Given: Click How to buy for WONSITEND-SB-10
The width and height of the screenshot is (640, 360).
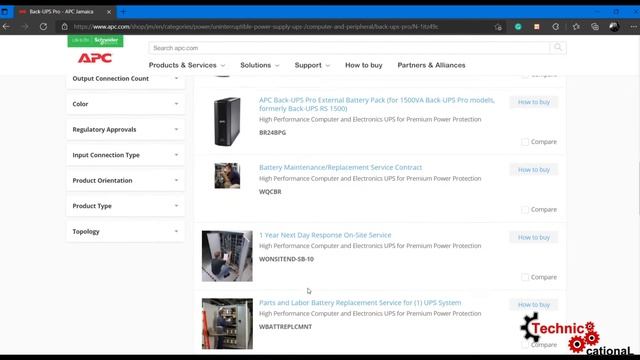Looking at the screenshot, I should tap(533, 238).
